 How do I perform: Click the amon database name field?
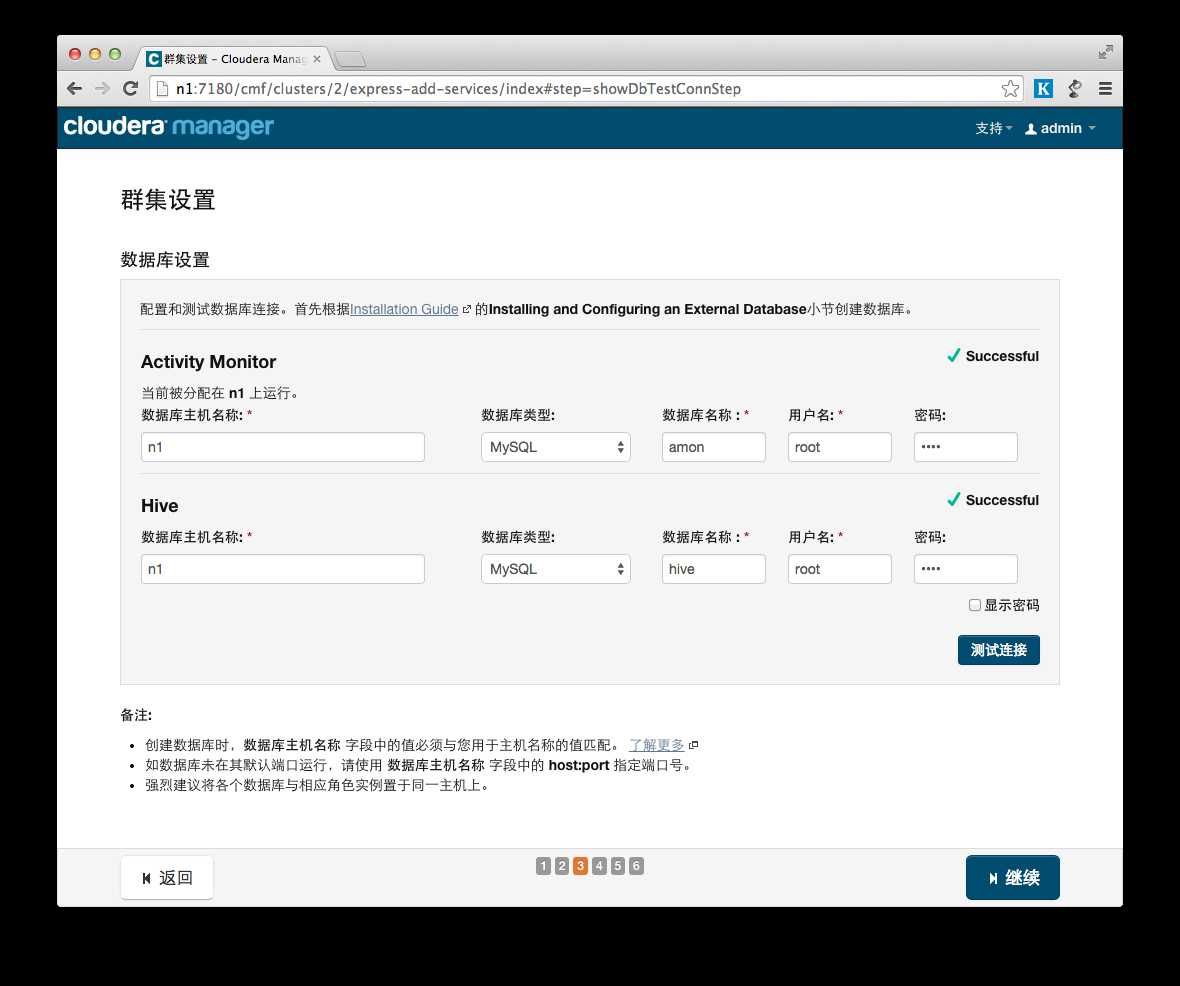[x=713, y=447]
